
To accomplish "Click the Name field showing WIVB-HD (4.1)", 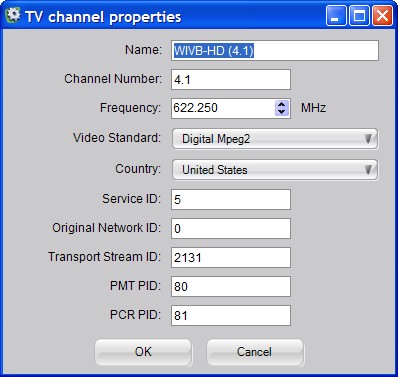I will pos(275,50).
